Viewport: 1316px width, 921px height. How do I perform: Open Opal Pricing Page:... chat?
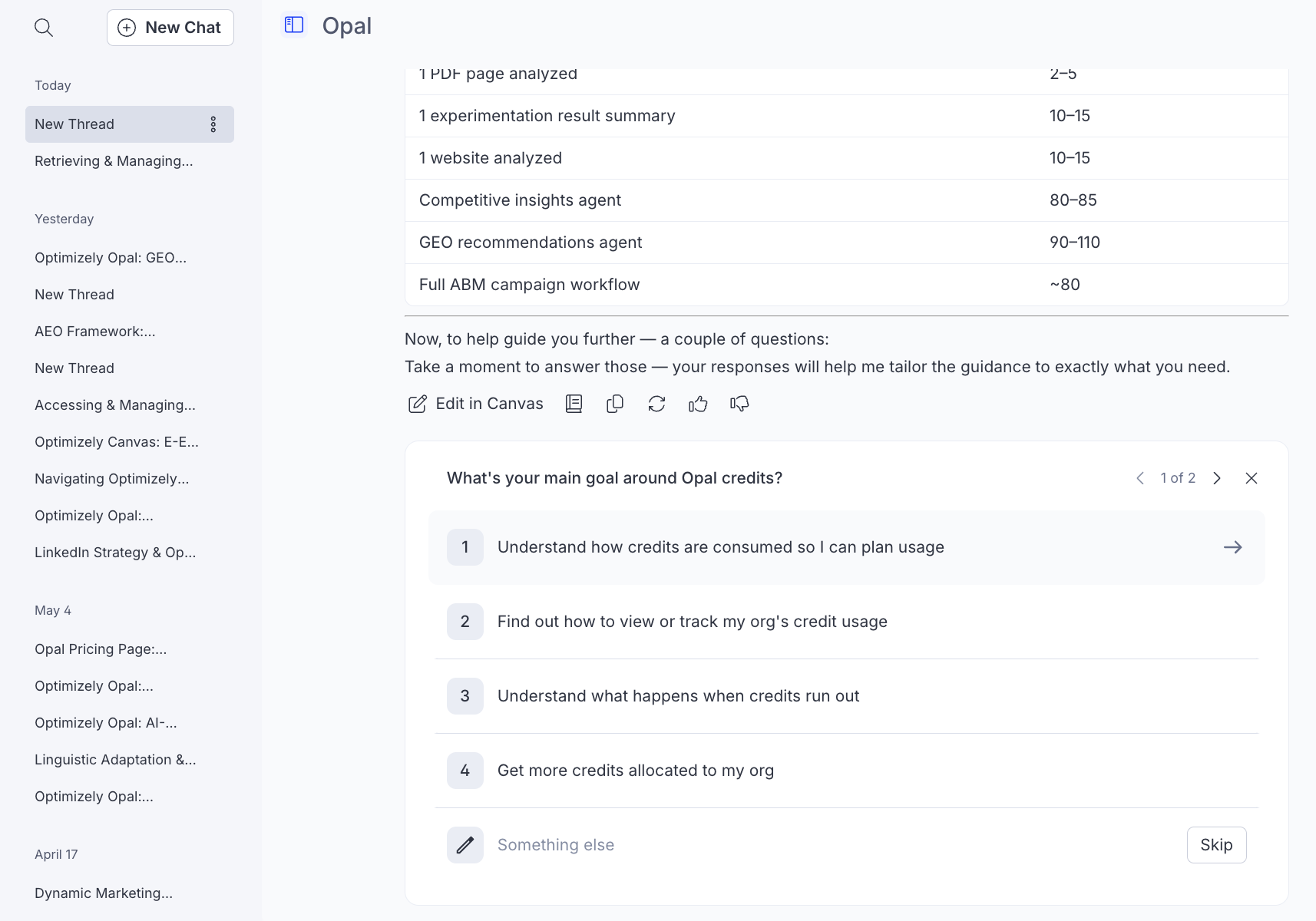130,649
